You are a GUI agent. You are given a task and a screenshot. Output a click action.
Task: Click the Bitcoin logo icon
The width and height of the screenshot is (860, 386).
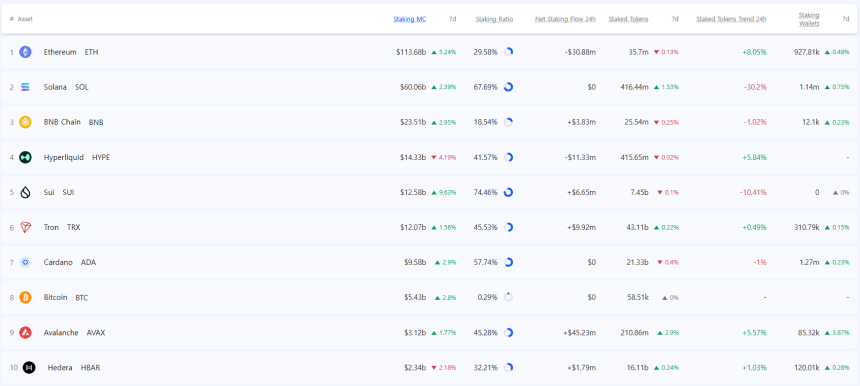tap(25, 298)
